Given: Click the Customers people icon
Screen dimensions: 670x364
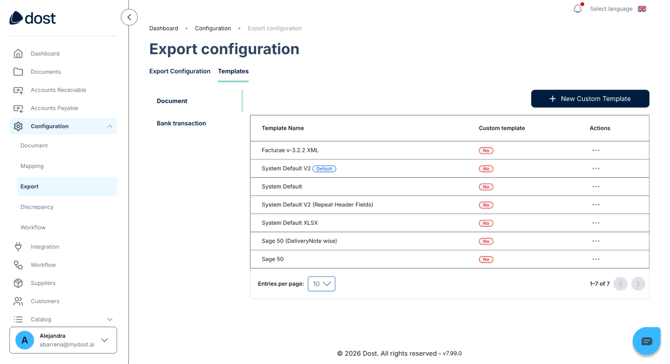Looking at the screenshot, I should coord(18,301).
